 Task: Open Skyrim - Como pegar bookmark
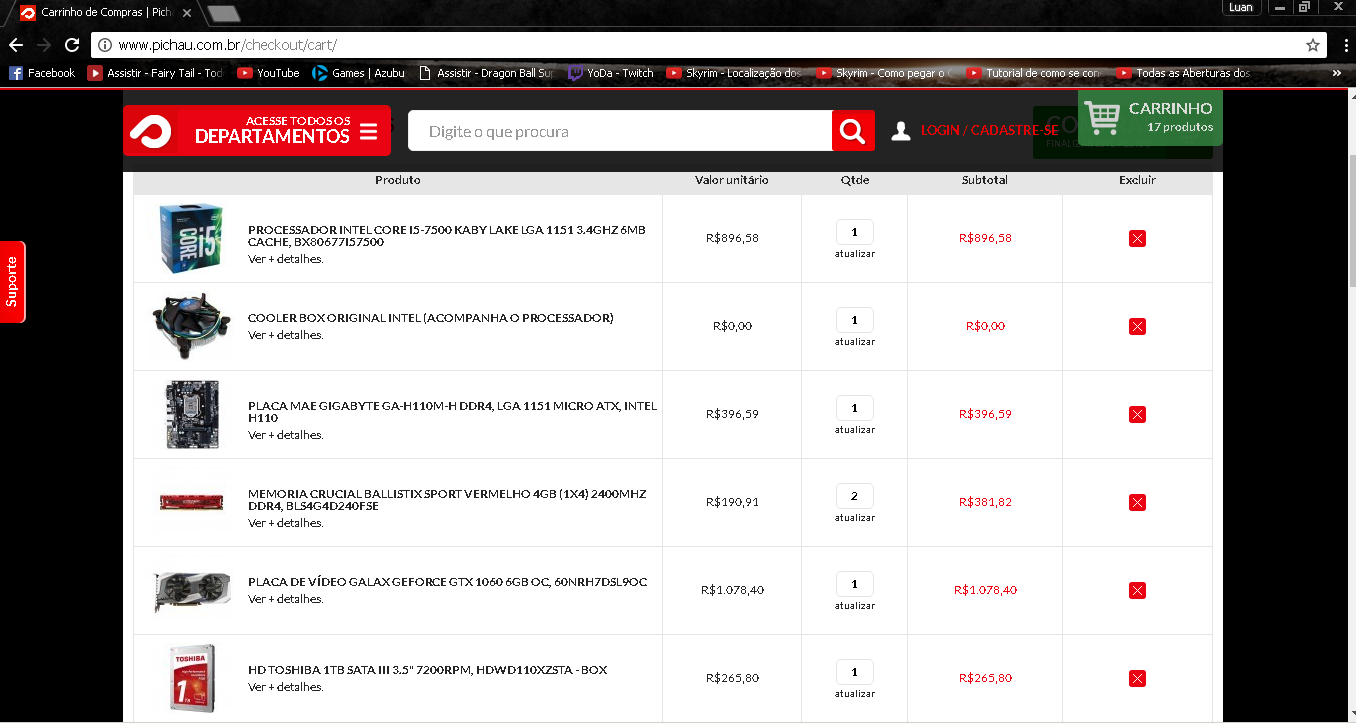pyautogui.click(x=884, y=73)
